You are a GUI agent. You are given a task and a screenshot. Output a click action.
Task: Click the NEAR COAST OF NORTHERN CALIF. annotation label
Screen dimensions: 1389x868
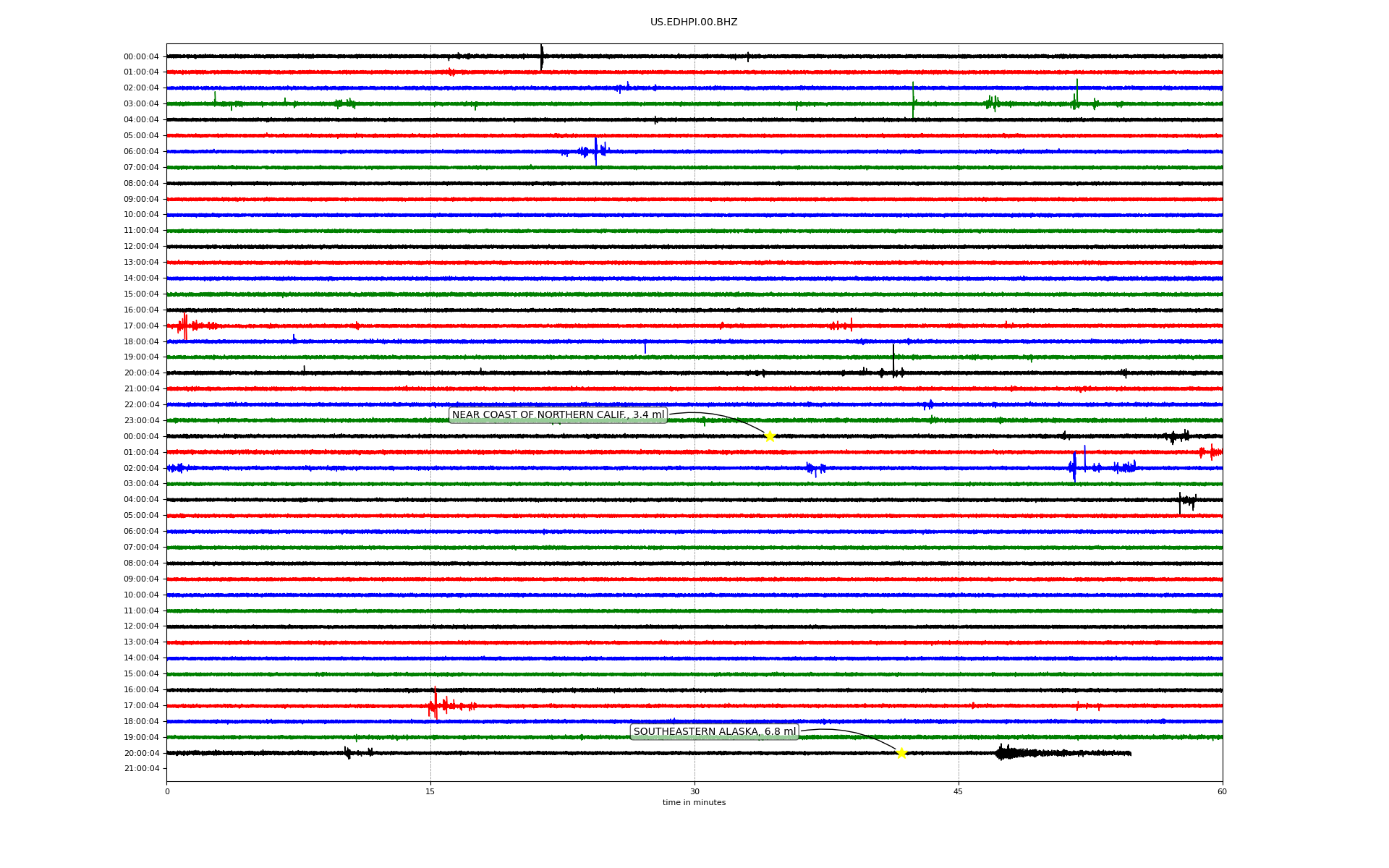pyautogui.click(x=558, y=415)
